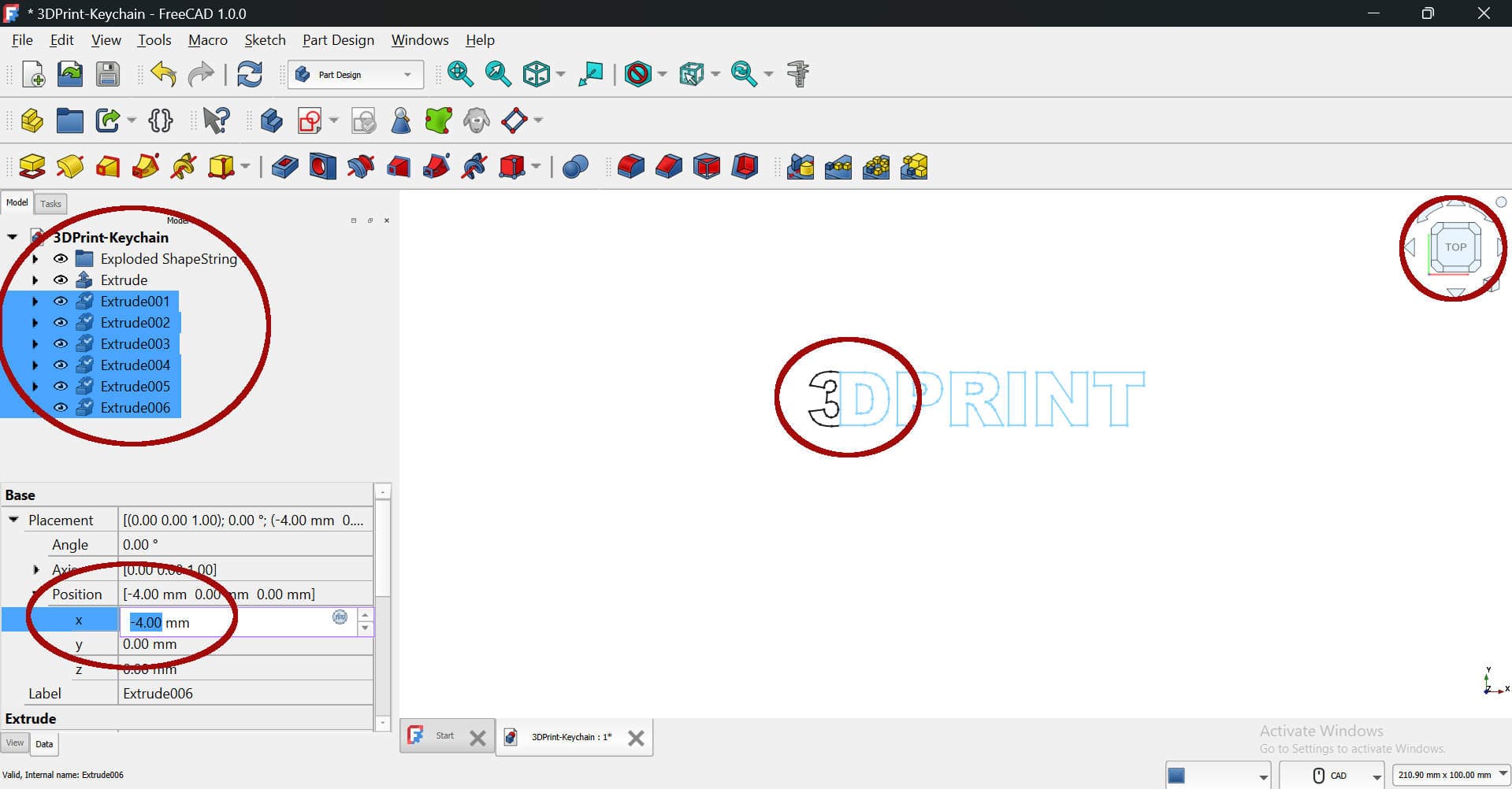Viewport: 1512px width, 789px height.
Task: Click the Boolean operation icon
Action: click(x=576, y=166)
